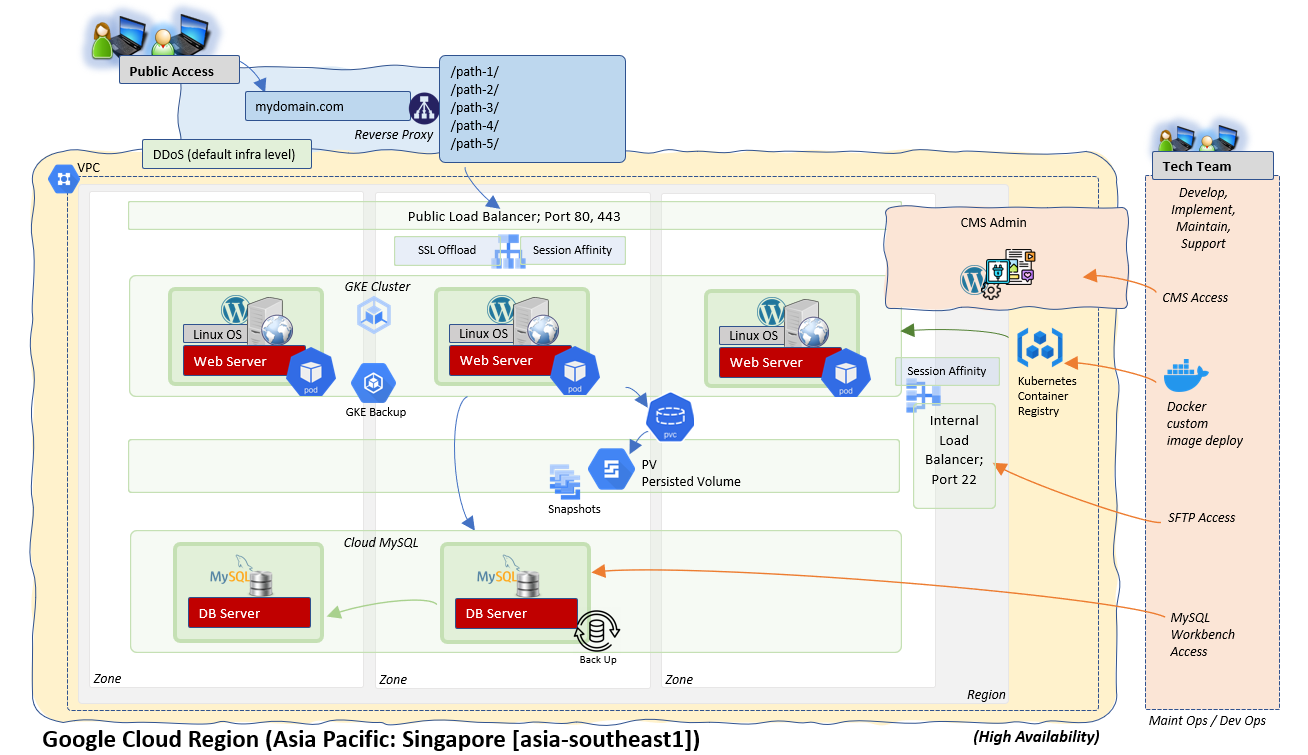Click the Develop, Implement, Maintain, Support text

click(x=1203, y=218)
